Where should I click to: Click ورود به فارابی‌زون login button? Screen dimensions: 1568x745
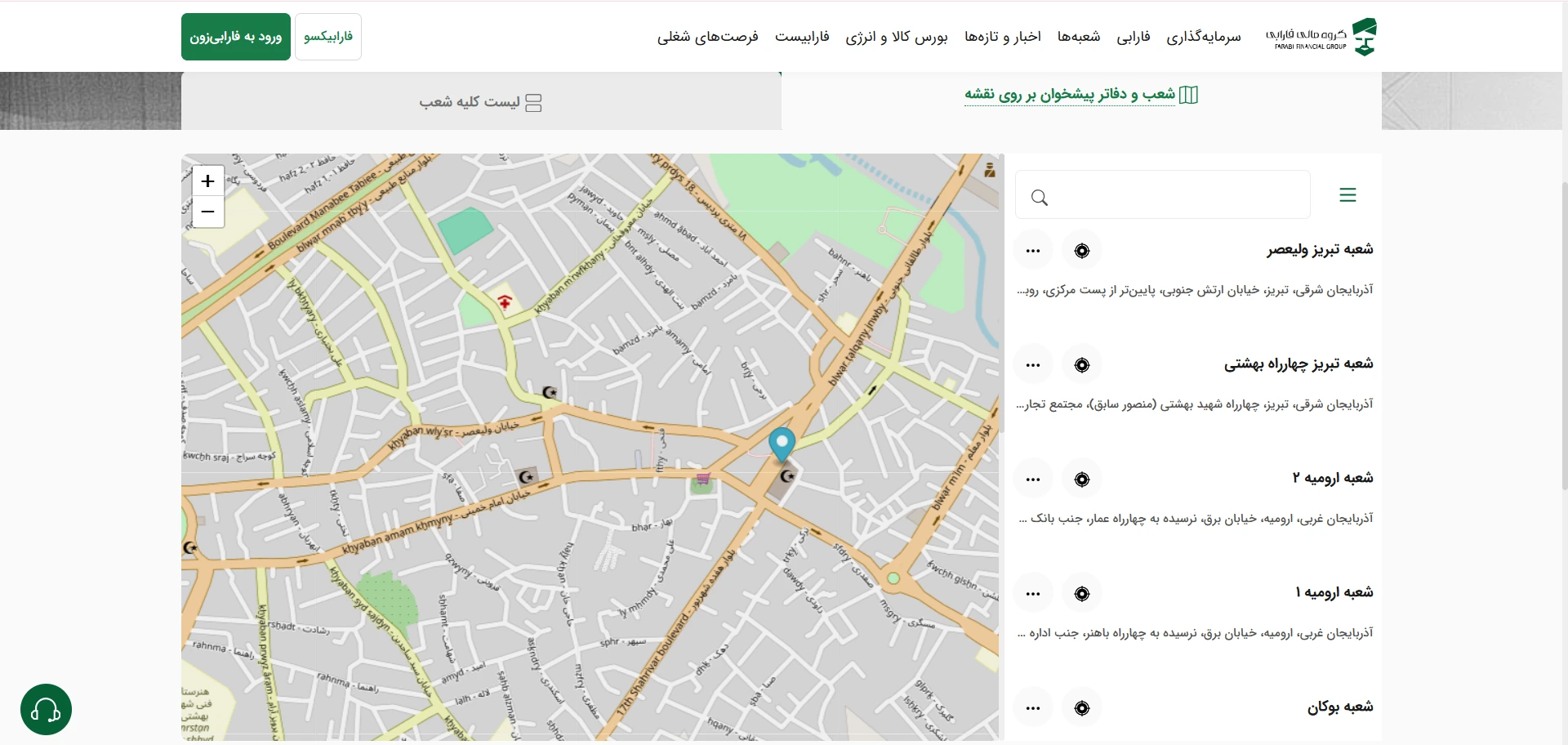click(236, 37)
